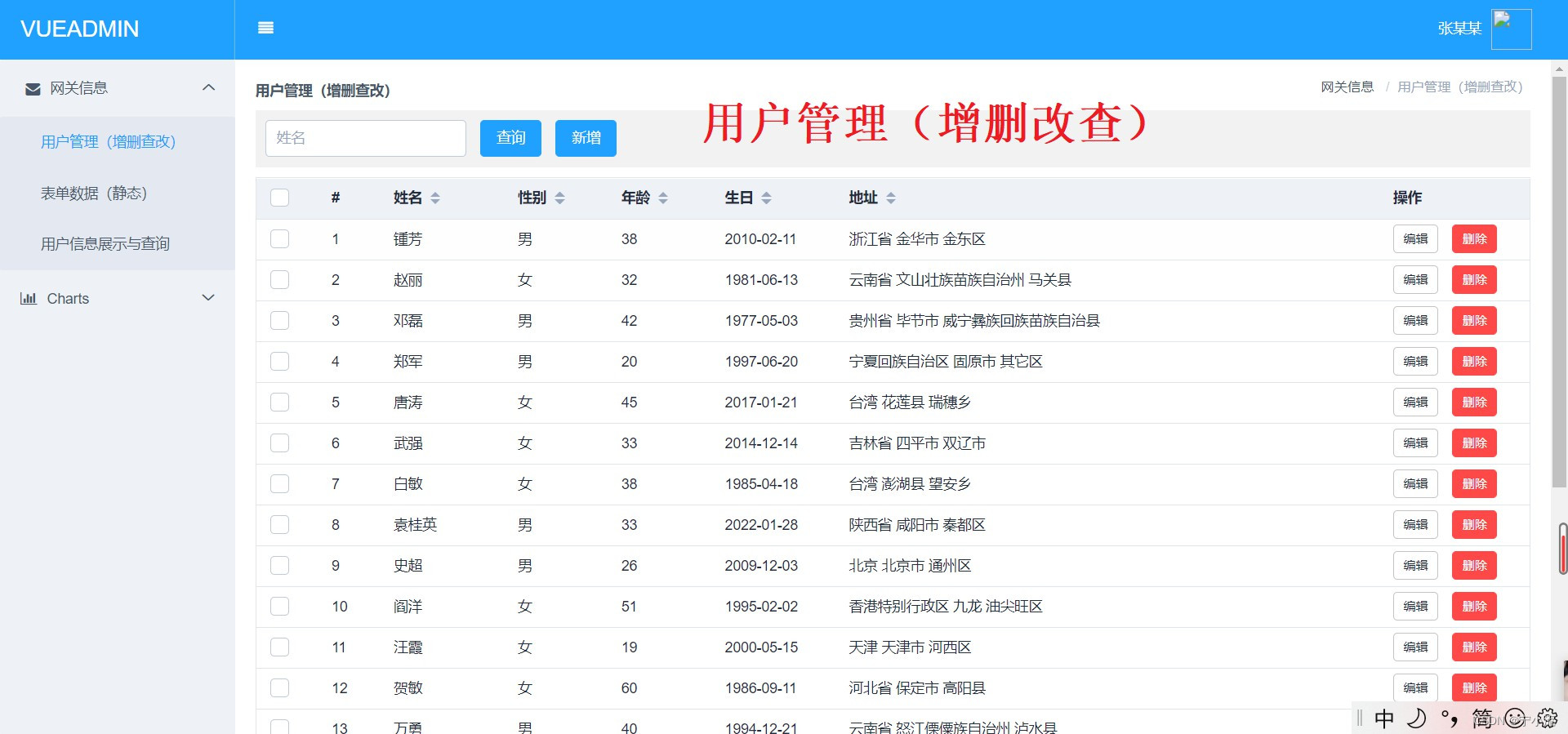This screenshot has width=1568, height=734.
Task: Click the IME 简 simplified Chinese icon
Action: point(1482,718)
